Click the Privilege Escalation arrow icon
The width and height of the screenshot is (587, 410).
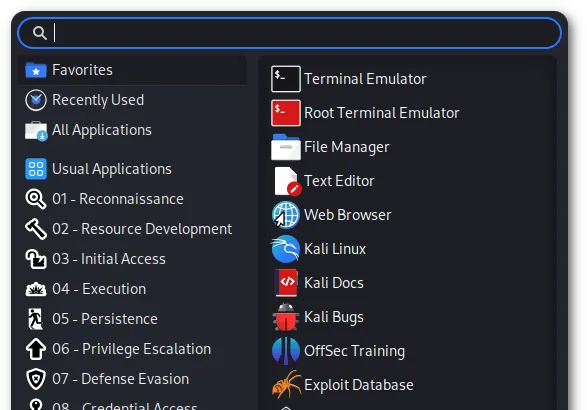click(36, 349)
